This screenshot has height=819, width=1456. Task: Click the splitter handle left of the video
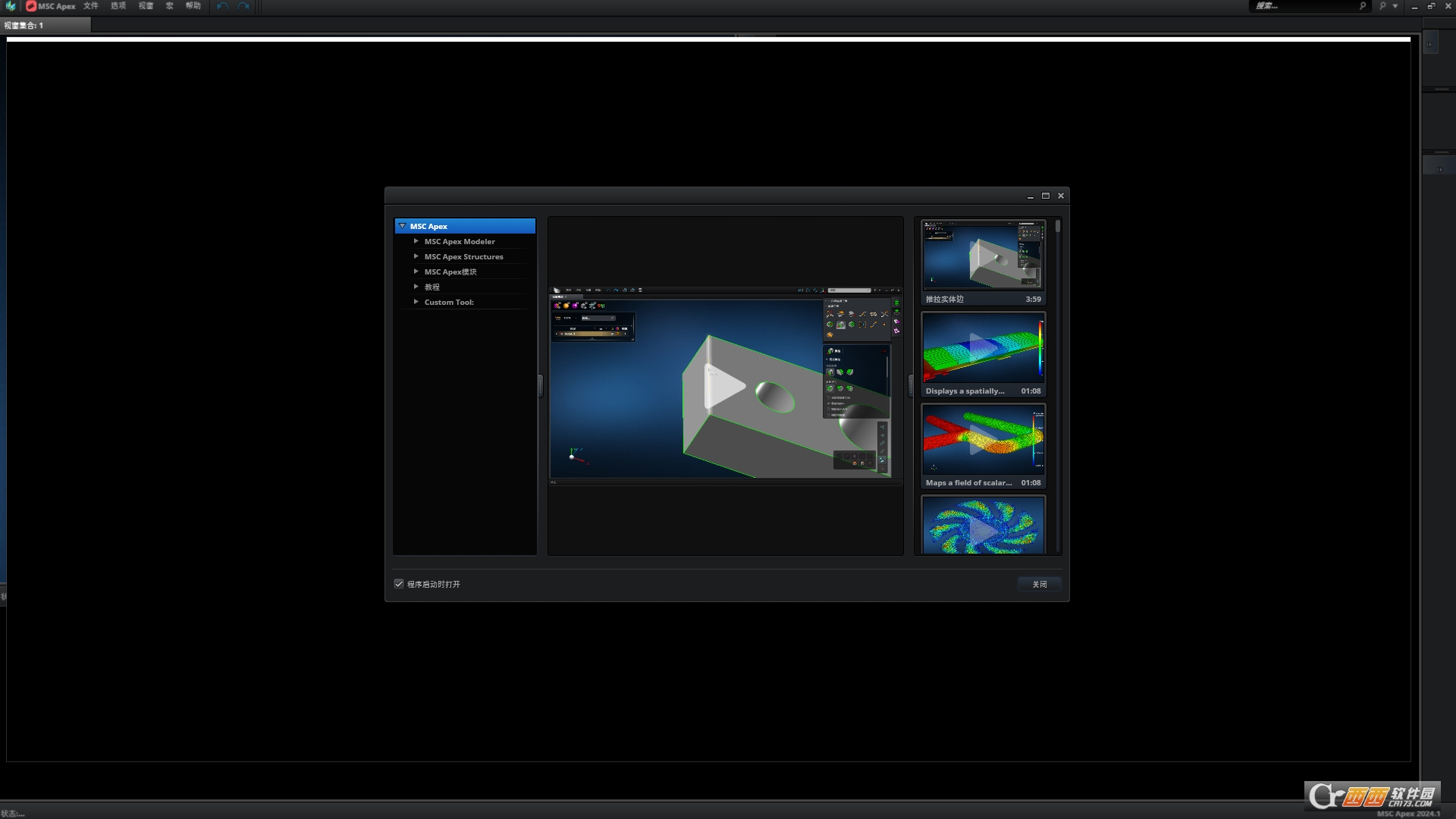(541, 386)
